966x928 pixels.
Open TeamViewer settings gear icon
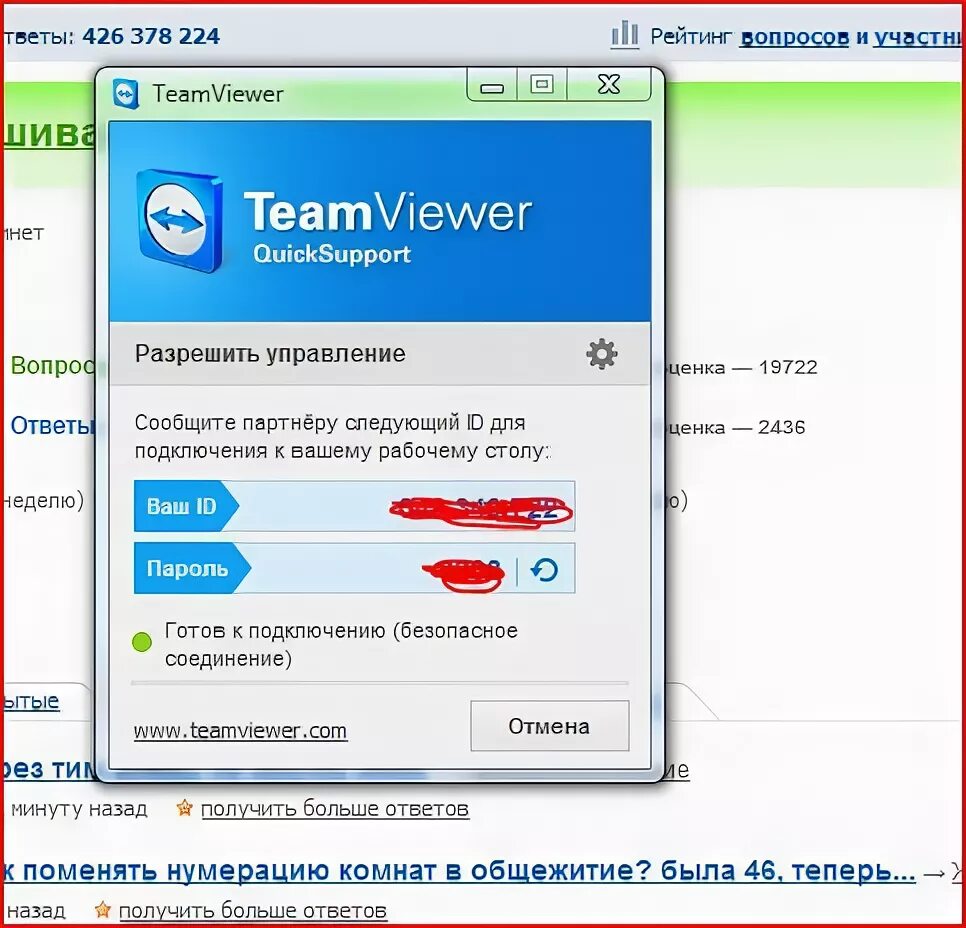(x=601, y=354)
